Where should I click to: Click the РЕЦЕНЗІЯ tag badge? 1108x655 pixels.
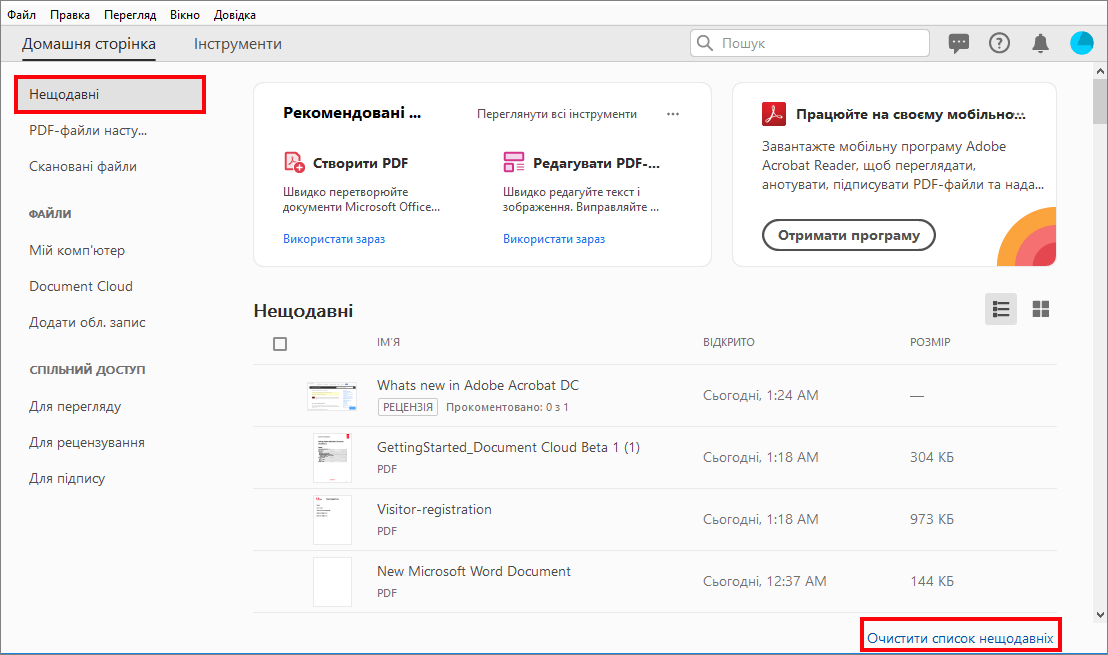(x=408, y=407)
